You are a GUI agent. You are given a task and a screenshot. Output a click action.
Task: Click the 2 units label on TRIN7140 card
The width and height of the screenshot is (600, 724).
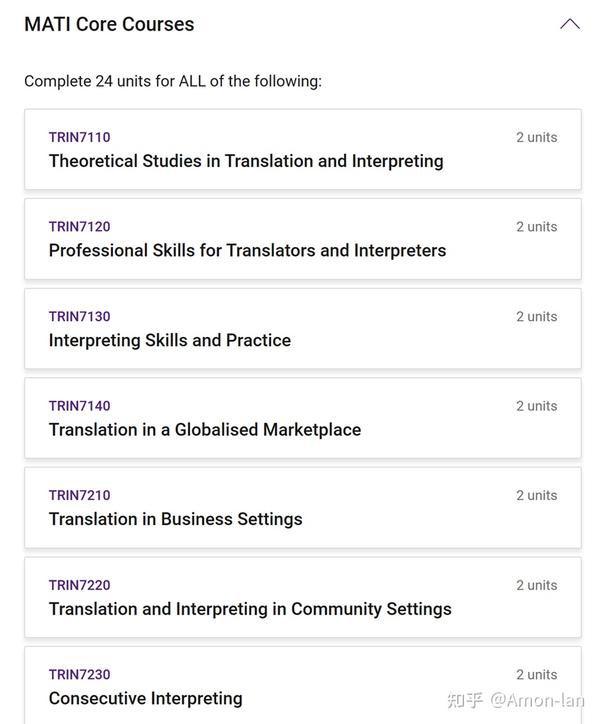pyautogui.click(x=536, y=406)
